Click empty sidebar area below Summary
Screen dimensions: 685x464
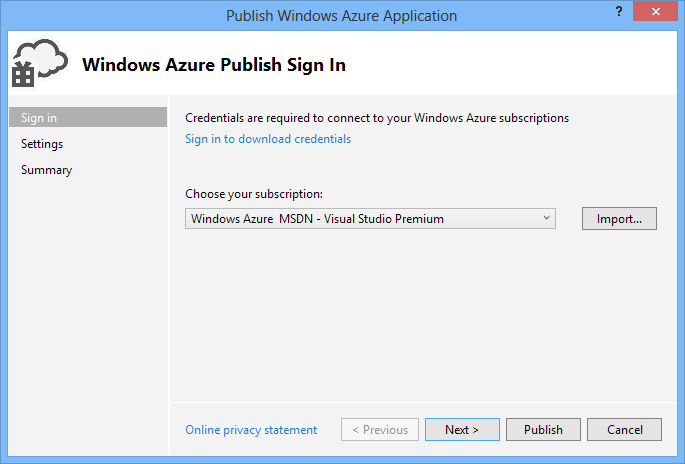click(87, 300)
